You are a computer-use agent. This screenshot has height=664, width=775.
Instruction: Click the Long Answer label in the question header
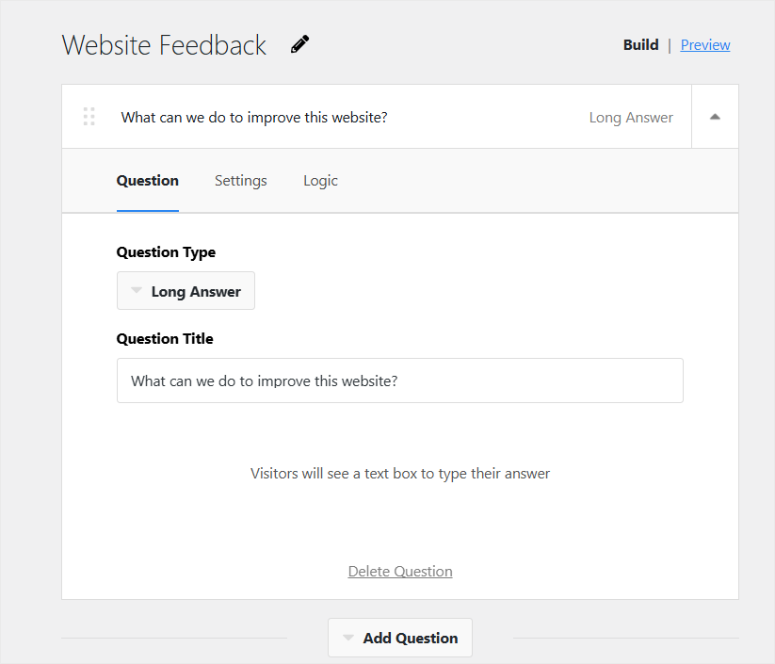click(631, 118)
